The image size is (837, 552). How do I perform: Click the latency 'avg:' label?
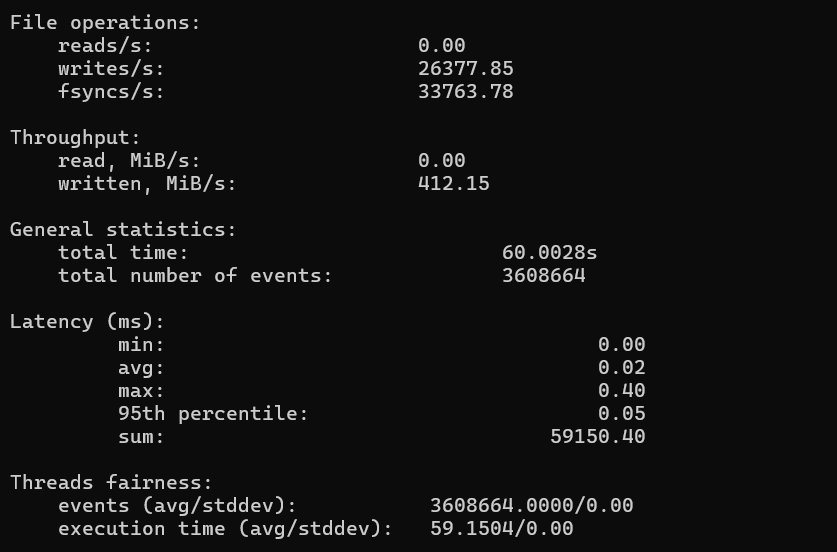click(141, 368)
